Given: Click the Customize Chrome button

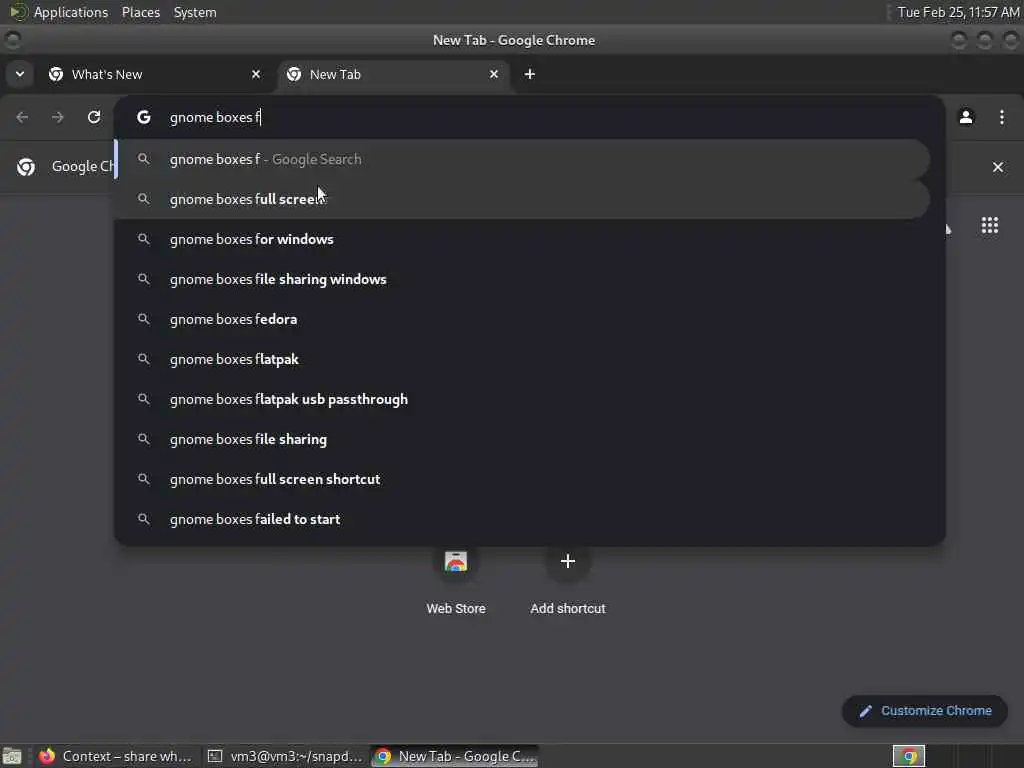Looking at the screenshot, I should click(925, 711).
